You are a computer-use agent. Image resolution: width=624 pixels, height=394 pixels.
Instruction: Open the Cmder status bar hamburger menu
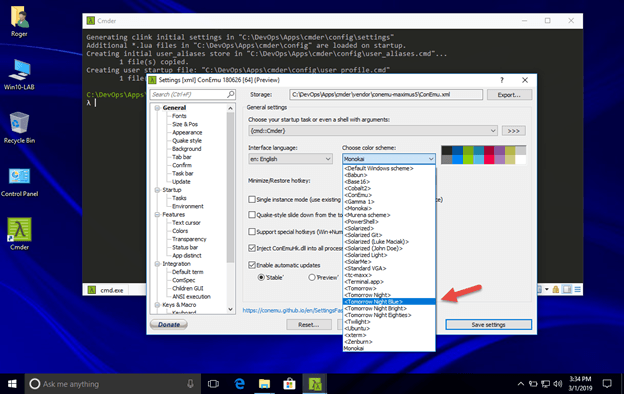(577, 289)
